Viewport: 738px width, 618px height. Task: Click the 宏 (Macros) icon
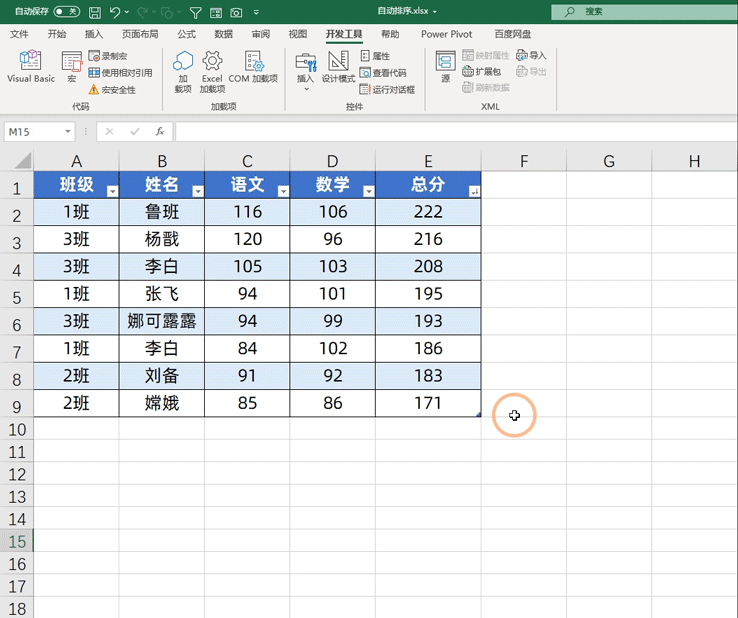72,66
